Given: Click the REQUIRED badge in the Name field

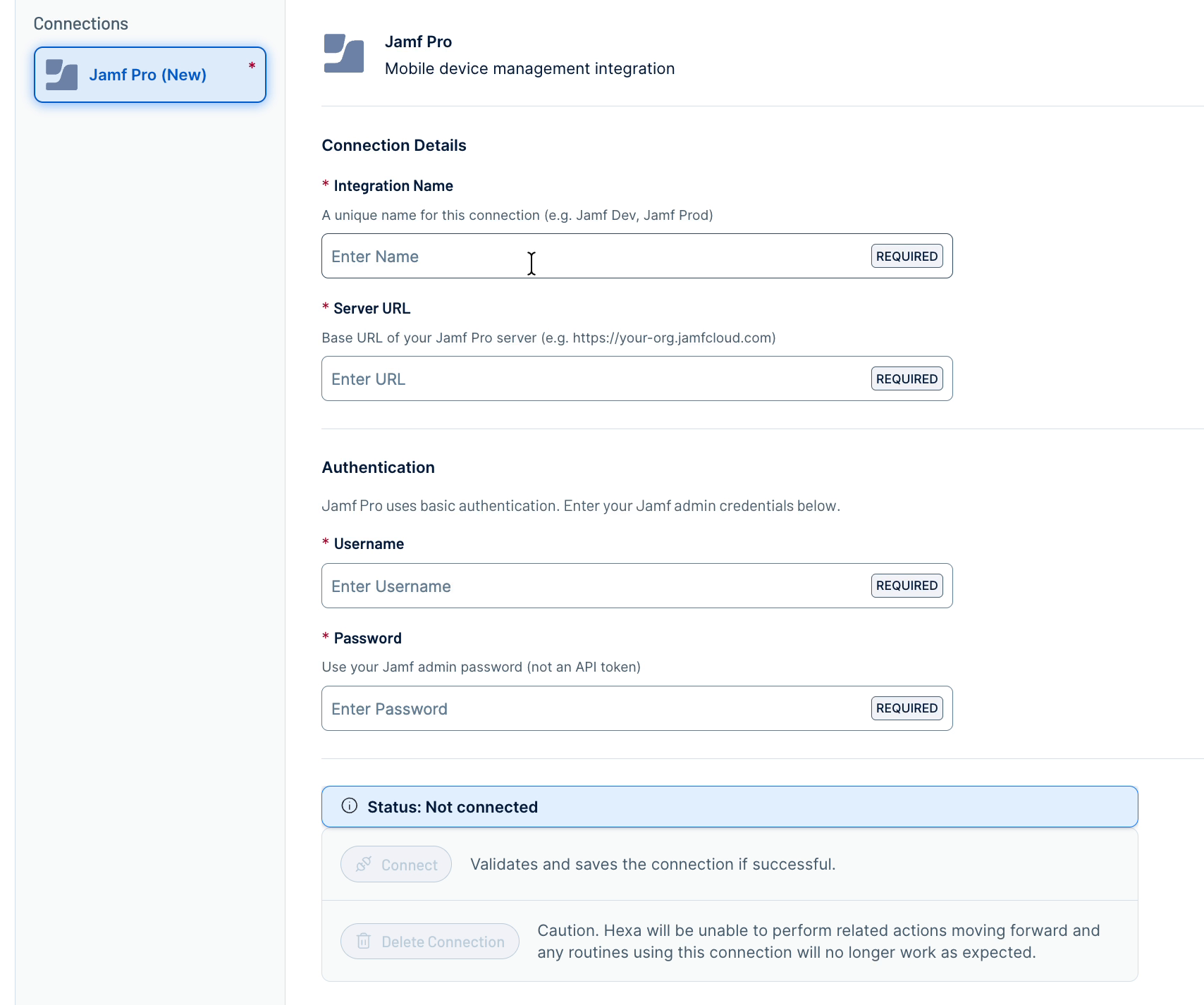Looking at the screenshot, I should tap(907, 256).
